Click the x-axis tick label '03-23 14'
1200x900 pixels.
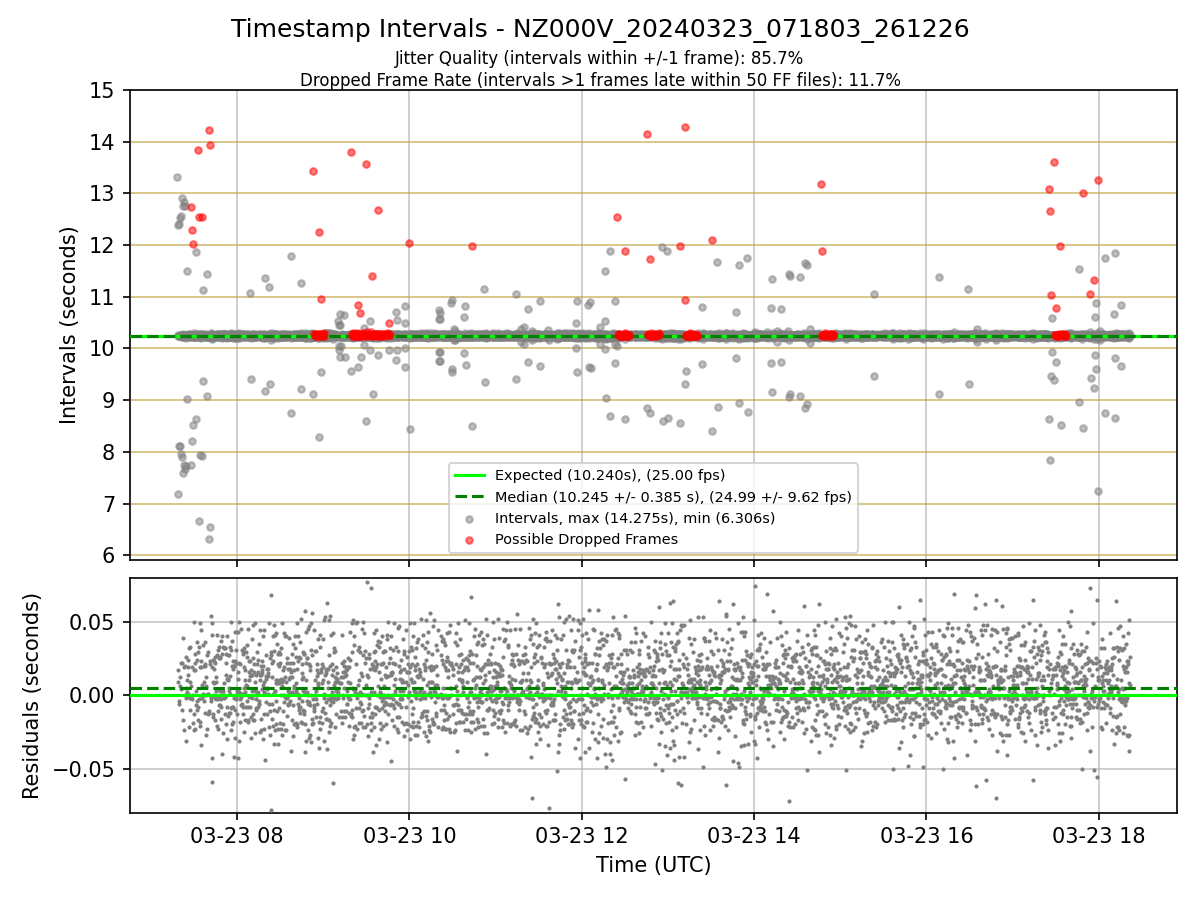pyautogui.click(x=754, y=837)
